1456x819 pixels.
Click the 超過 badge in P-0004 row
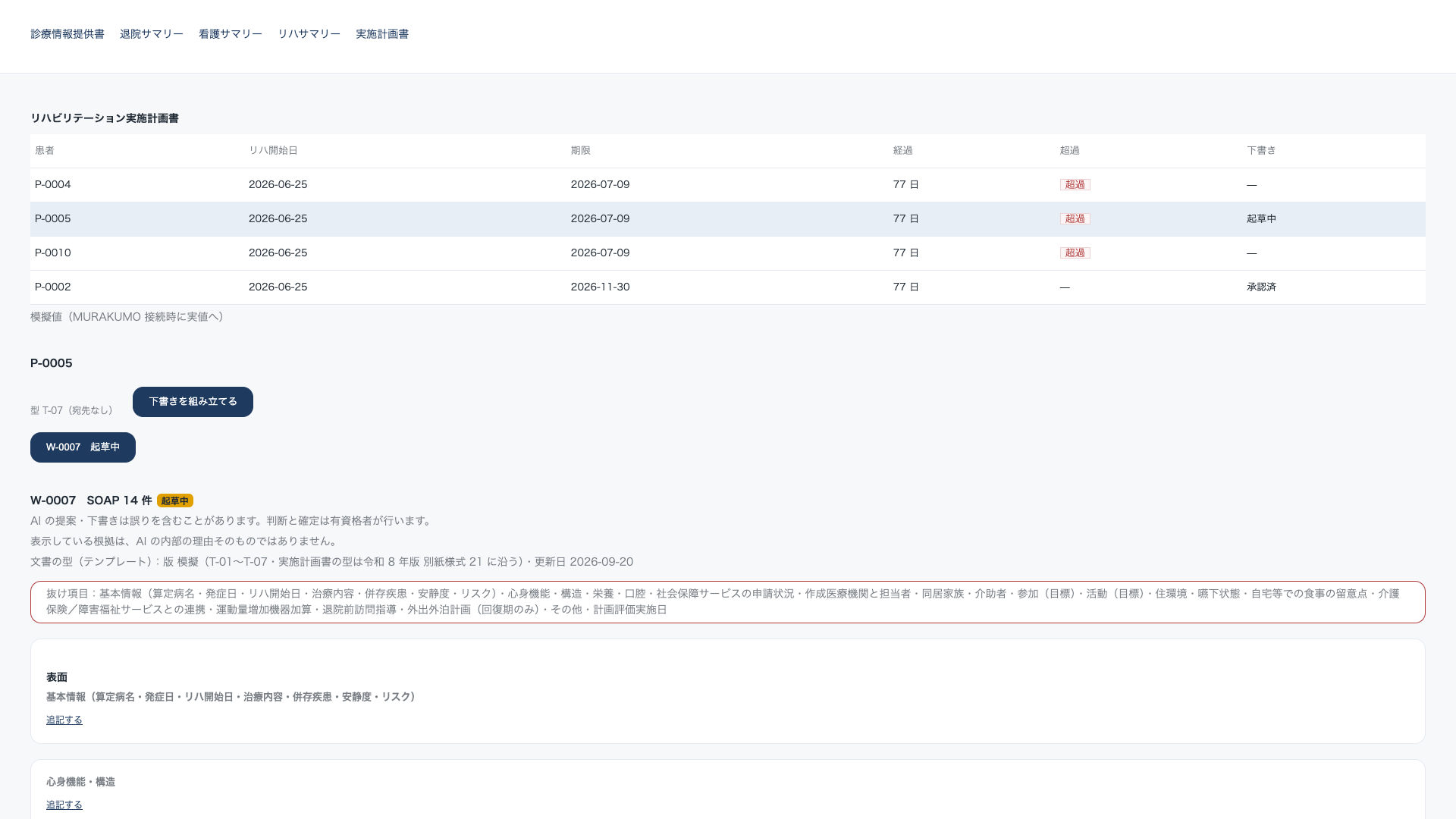1075,185
